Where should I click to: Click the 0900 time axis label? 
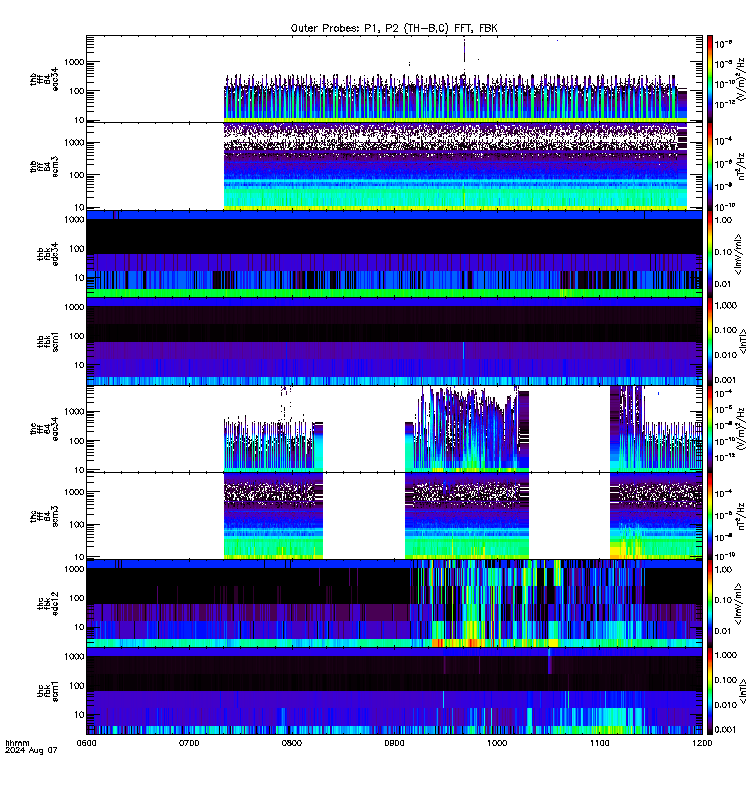[x=394, y=743]
